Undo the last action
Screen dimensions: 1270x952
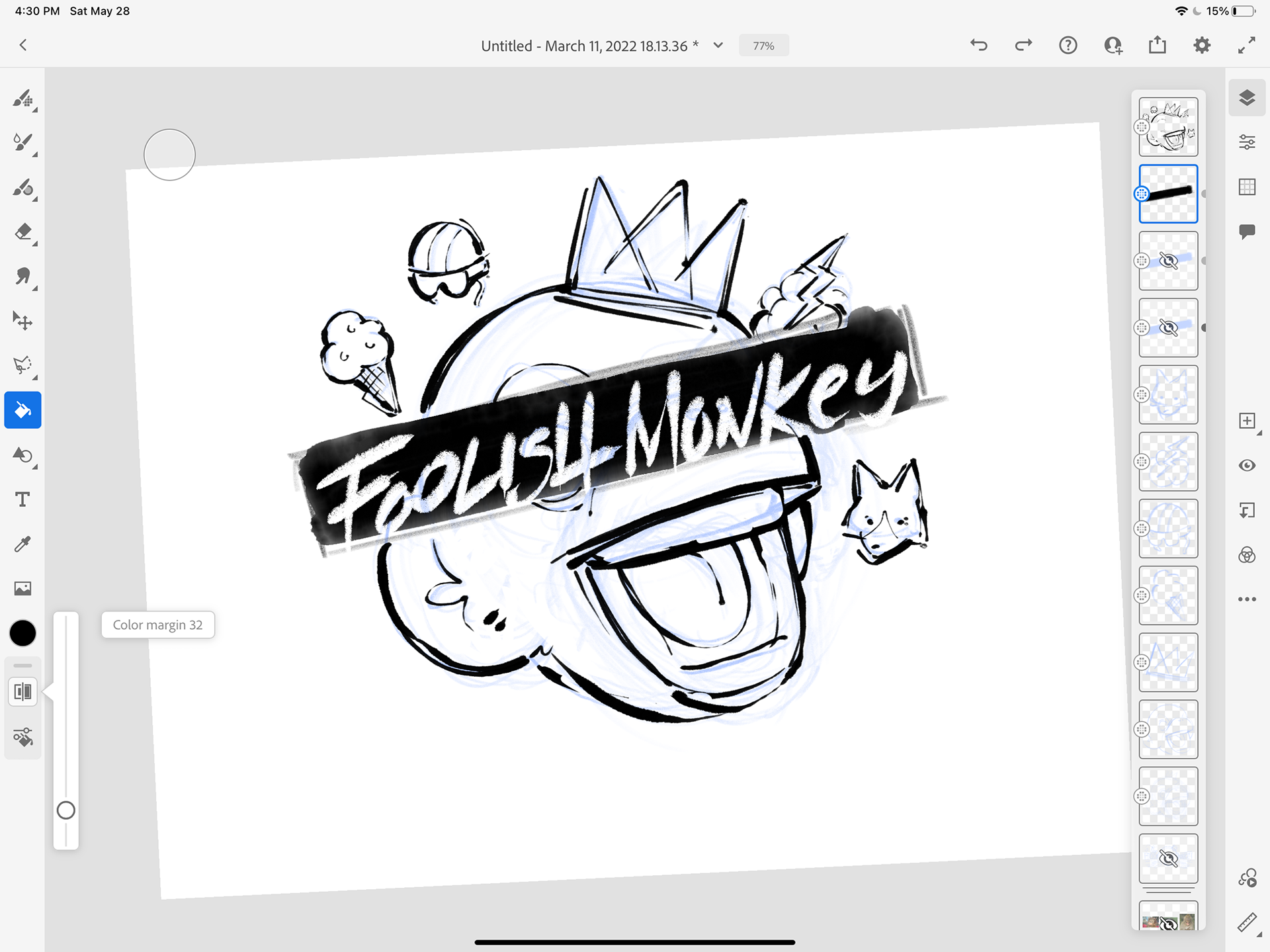[978, 45]
